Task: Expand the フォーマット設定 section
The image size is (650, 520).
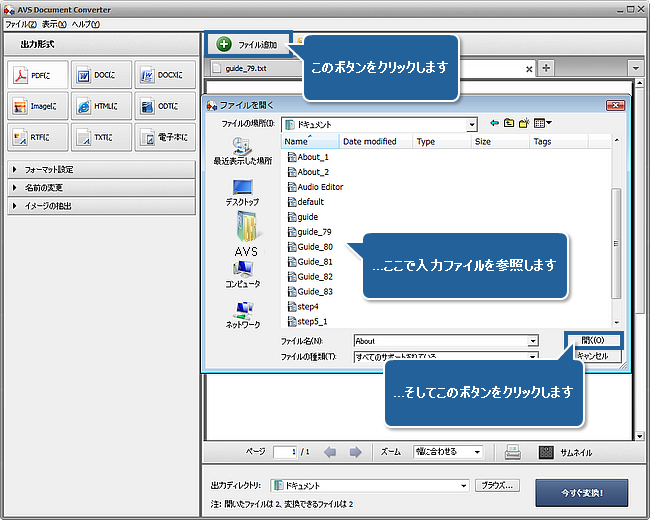Action: (x=101, y=170)
